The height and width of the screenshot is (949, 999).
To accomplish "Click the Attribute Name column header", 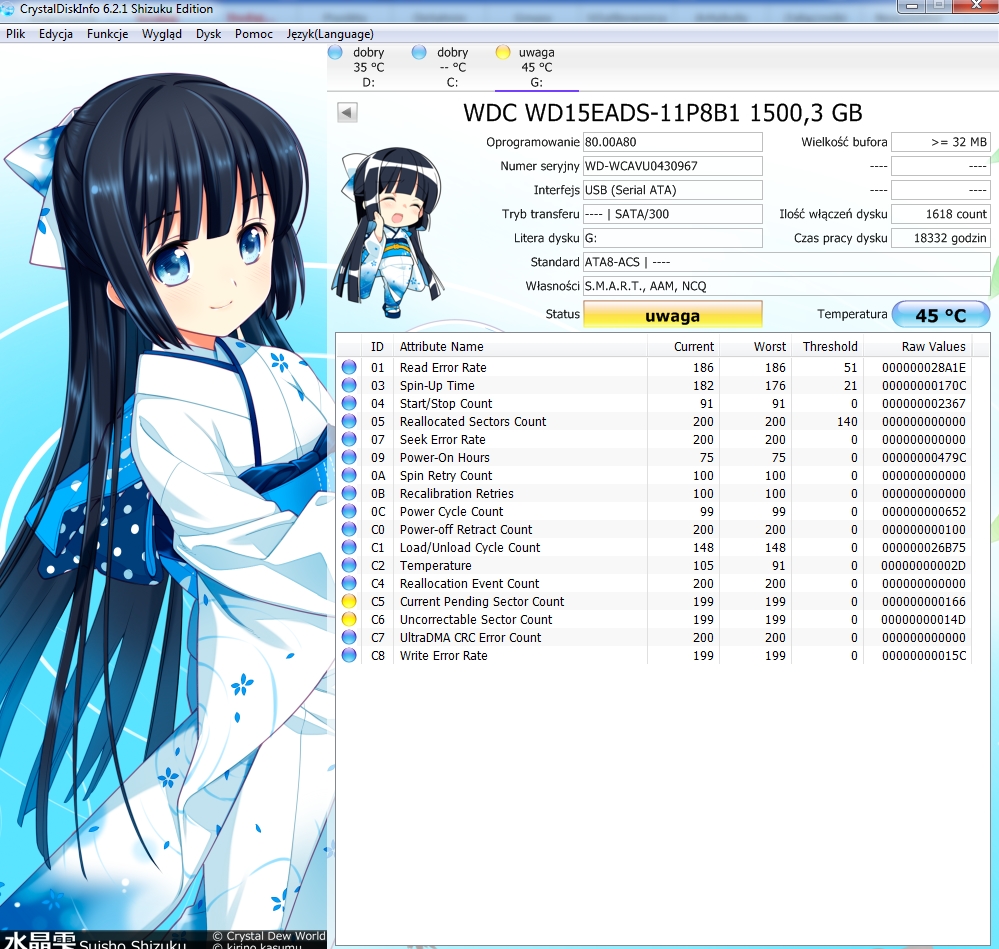I will click(520, 346).
